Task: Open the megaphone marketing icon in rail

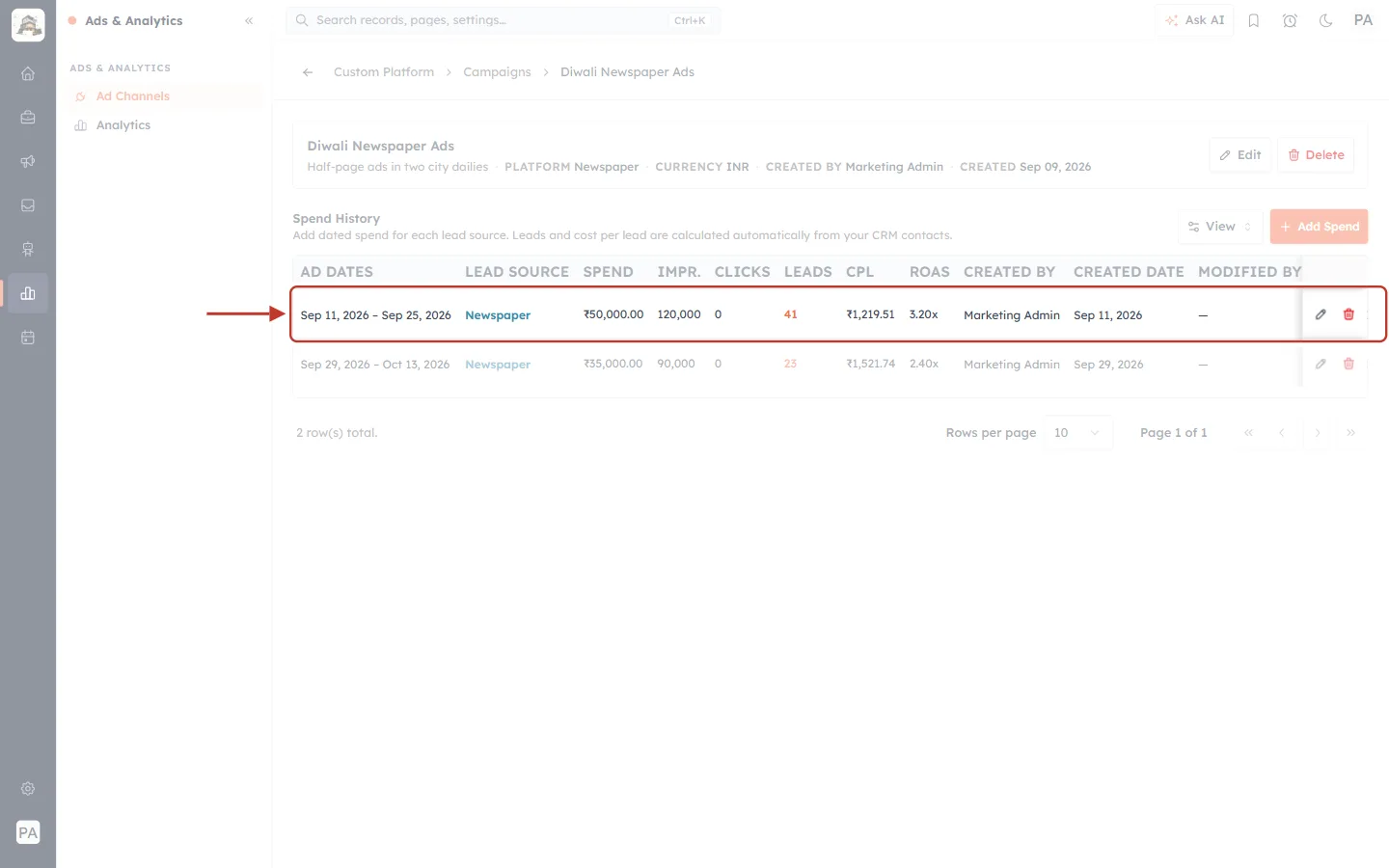Action: pos(28,161)
